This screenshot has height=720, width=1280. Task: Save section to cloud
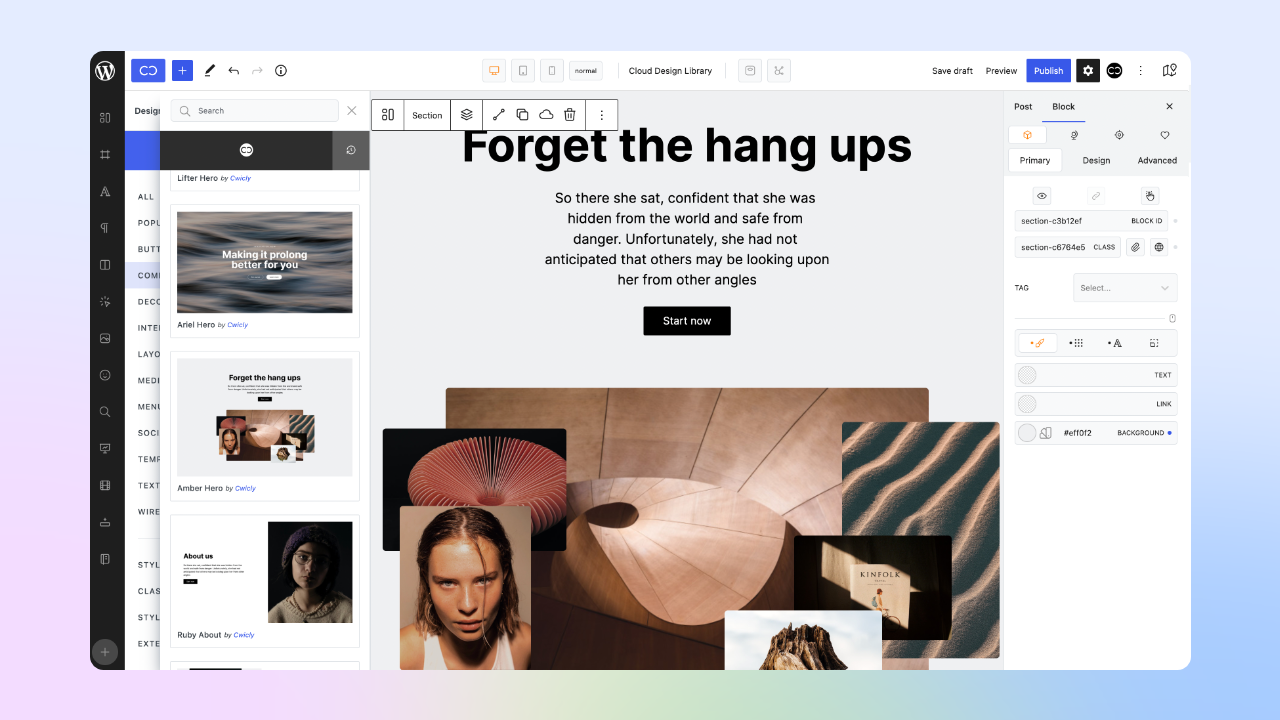[546, 115]
